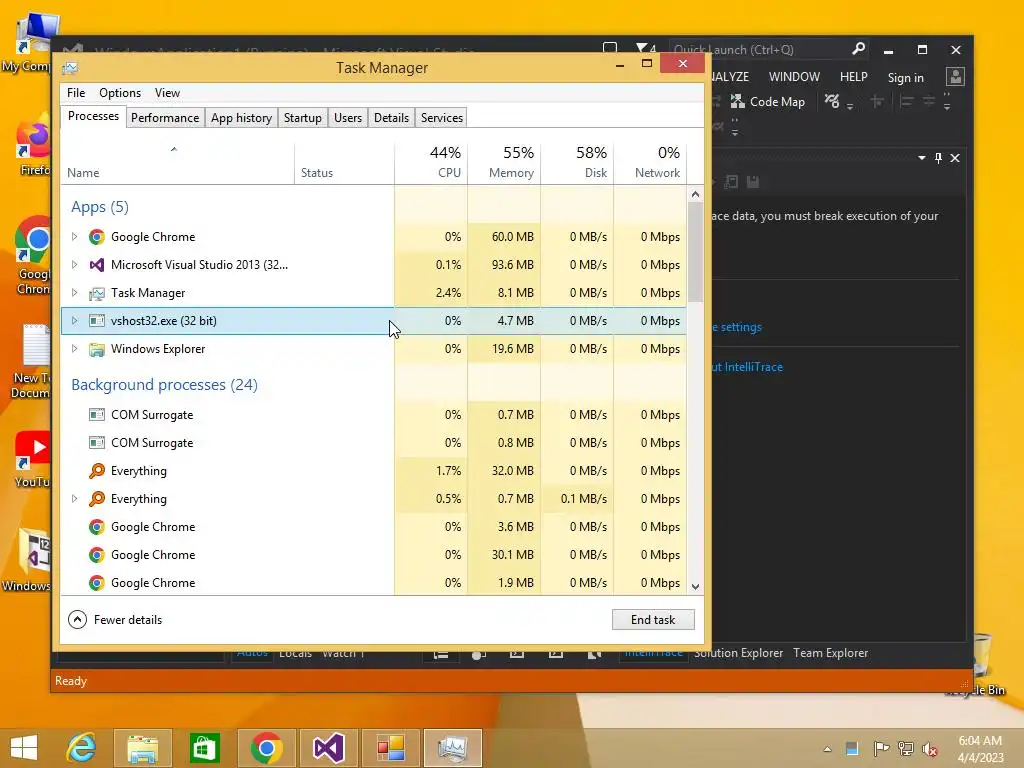Expand the Windows Explorer process group
Viewport: 1024px width, 768px height.
click(x=74, y=349)
